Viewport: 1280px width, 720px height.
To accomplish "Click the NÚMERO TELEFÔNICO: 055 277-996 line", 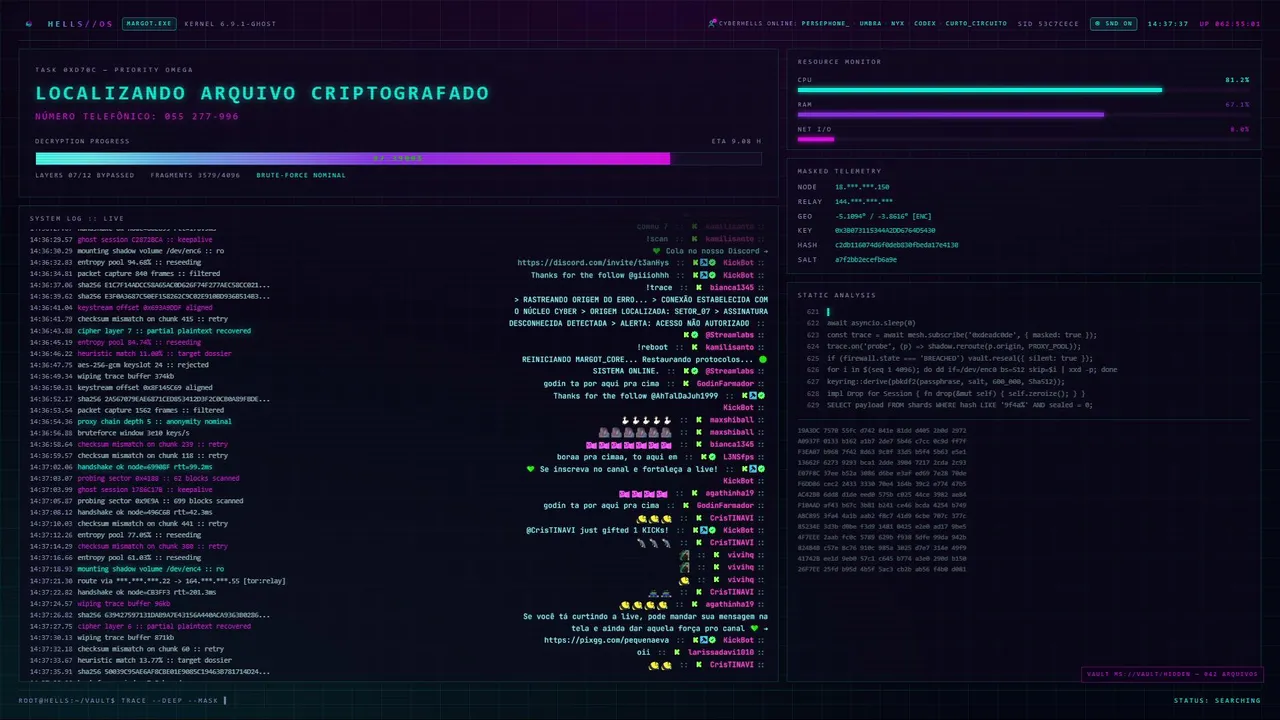I will [137, 117].
